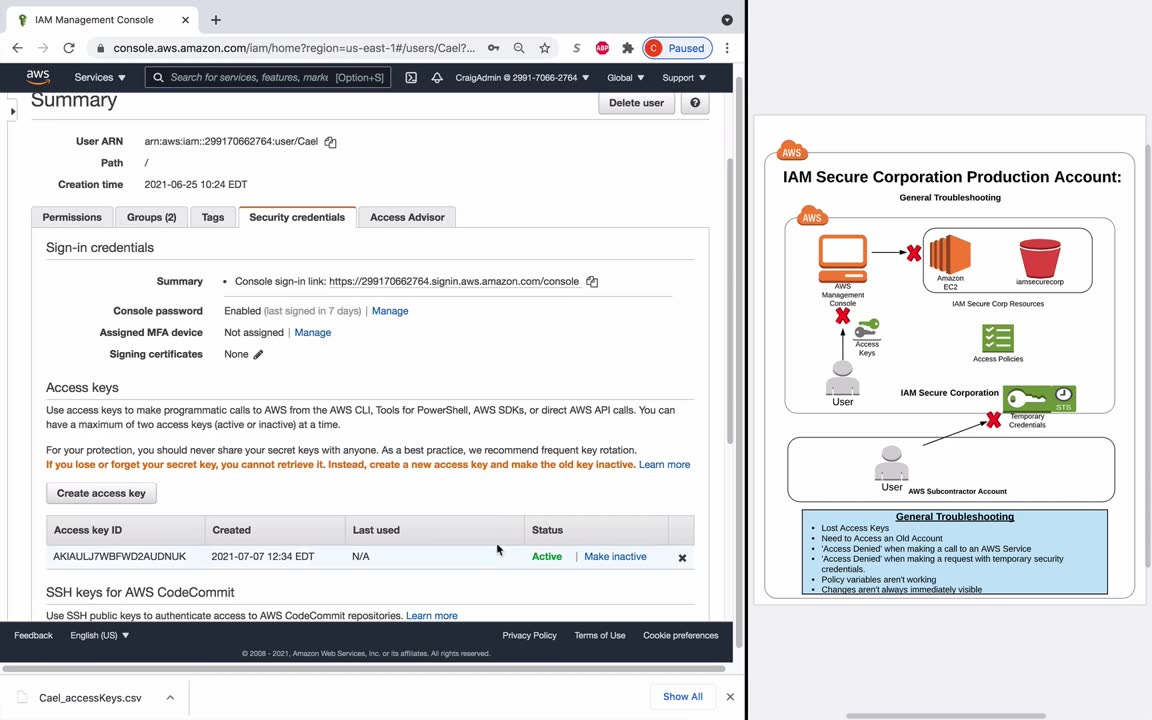Switch to the Permissions tab
Viewport: 1152px width, 720px height.
pos(72,217)
